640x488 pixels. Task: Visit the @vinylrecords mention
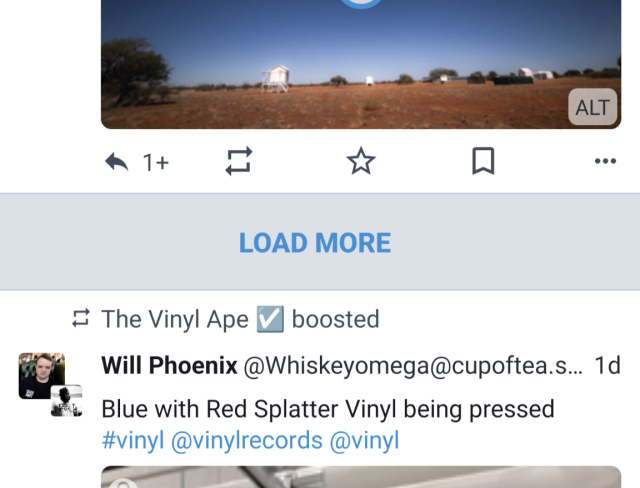coord(247,440)
